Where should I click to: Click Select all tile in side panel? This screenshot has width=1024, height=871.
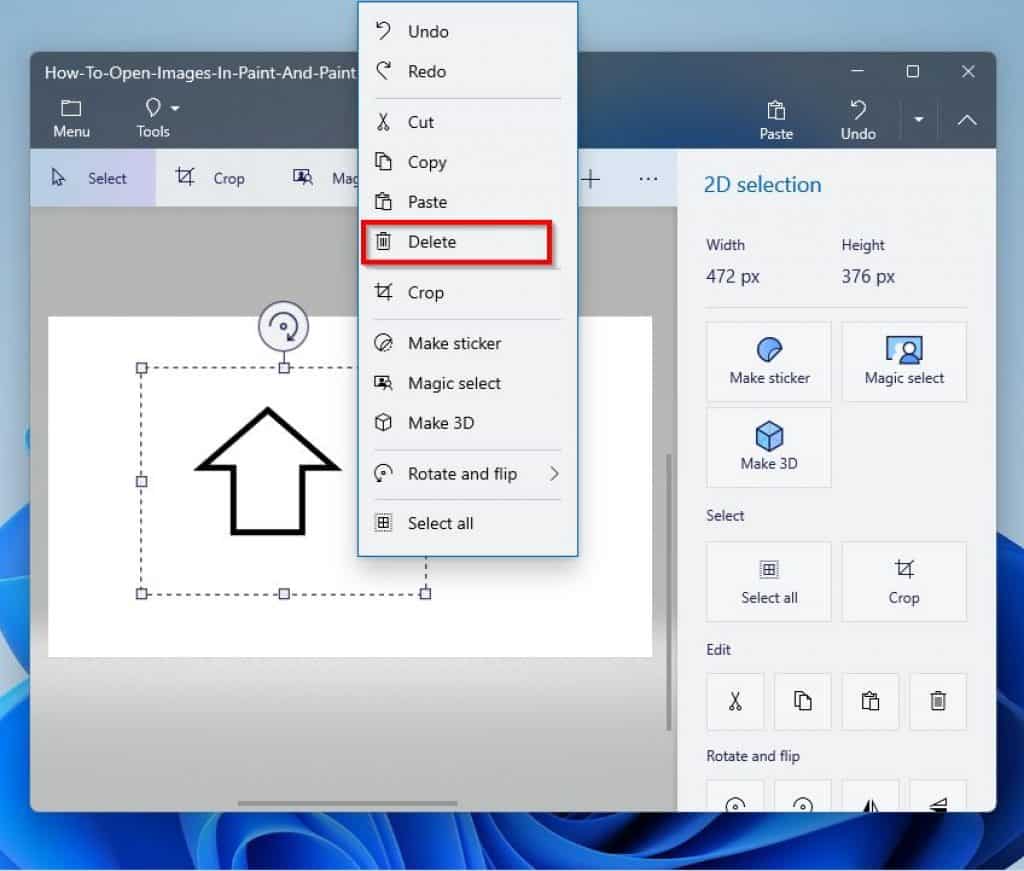(x=769, y=581)
